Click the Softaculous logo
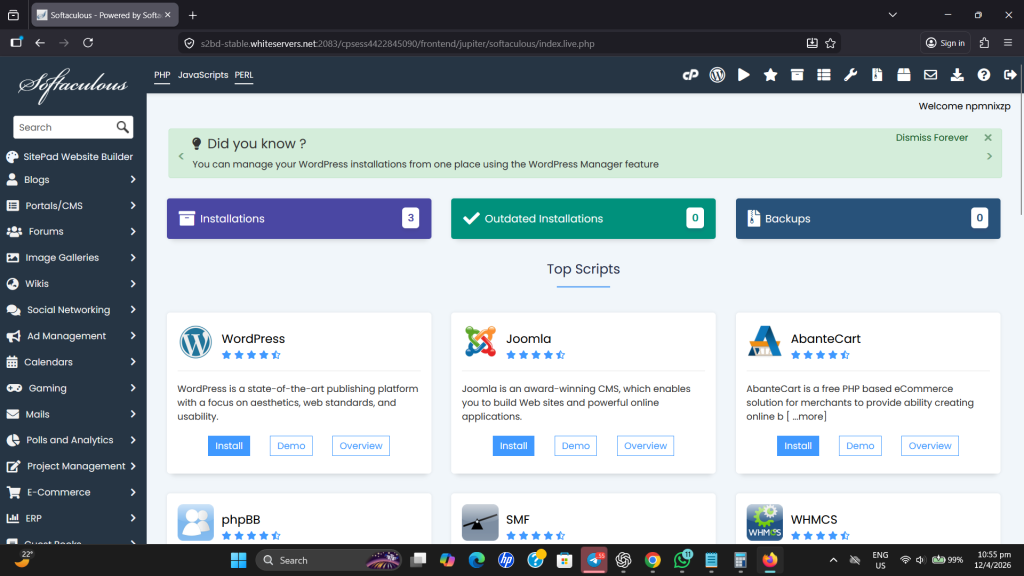Viewport: 1024px width, 576px height. 73,86
